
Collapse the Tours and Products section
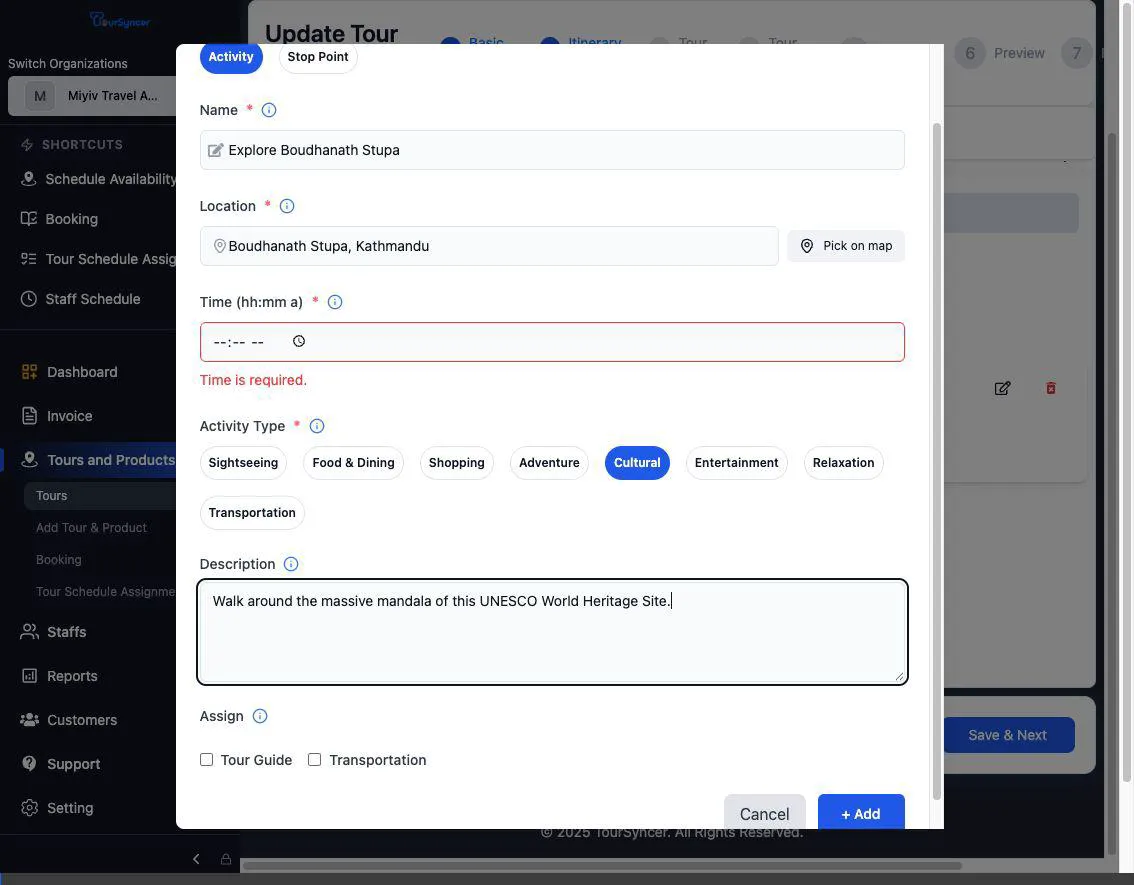pos(111,457)
